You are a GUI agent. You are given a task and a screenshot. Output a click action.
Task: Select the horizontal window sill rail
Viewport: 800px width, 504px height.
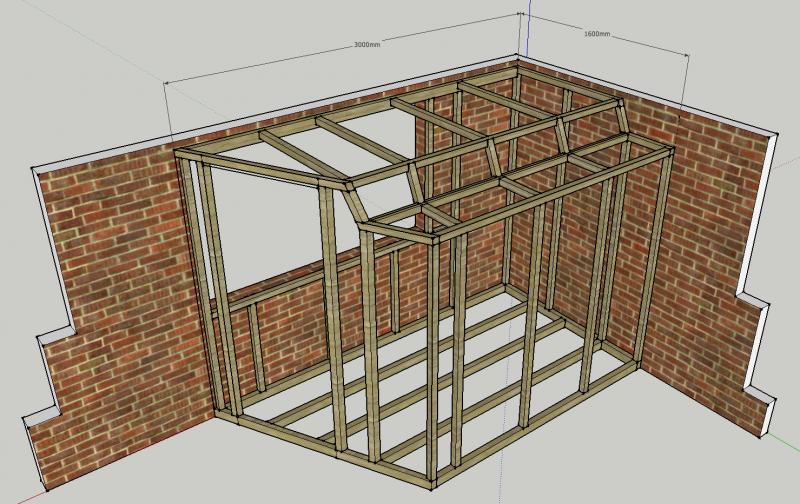(272, 292)
